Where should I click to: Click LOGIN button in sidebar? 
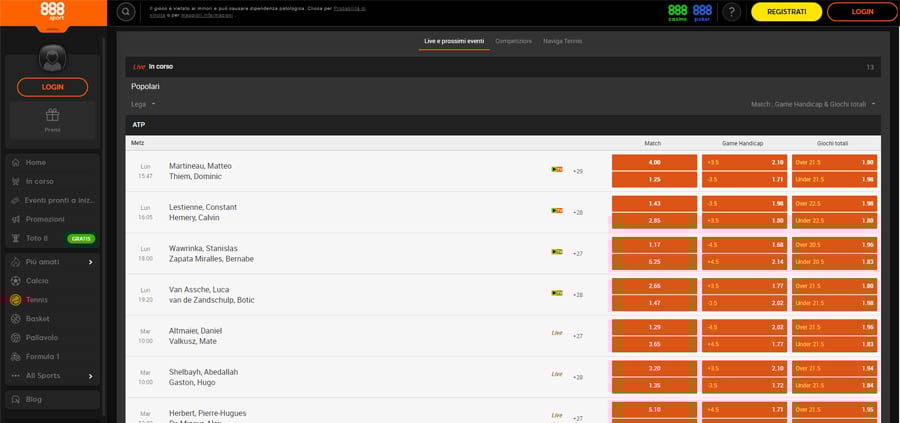52,87
